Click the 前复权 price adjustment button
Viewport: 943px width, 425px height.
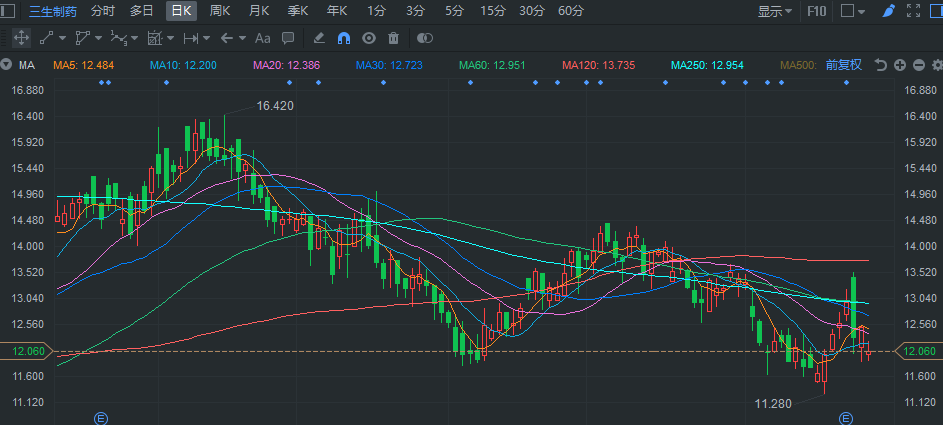coord(844,65)
